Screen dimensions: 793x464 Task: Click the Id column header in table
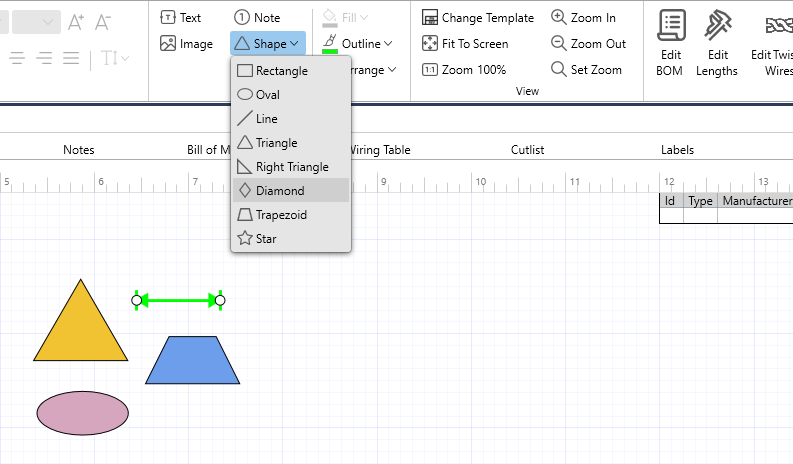click(670, 201)
